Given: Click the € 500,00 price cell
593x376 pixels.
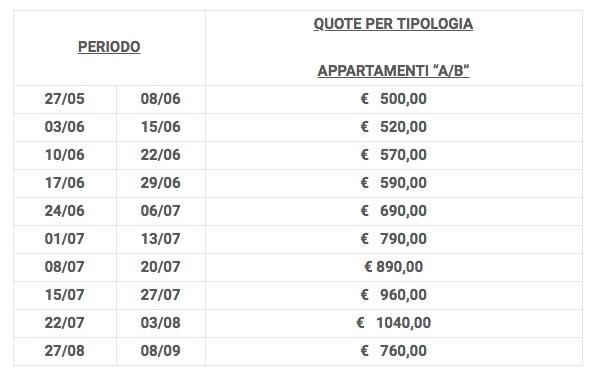Looking at the screenshot, I should [x=394, y=99].
